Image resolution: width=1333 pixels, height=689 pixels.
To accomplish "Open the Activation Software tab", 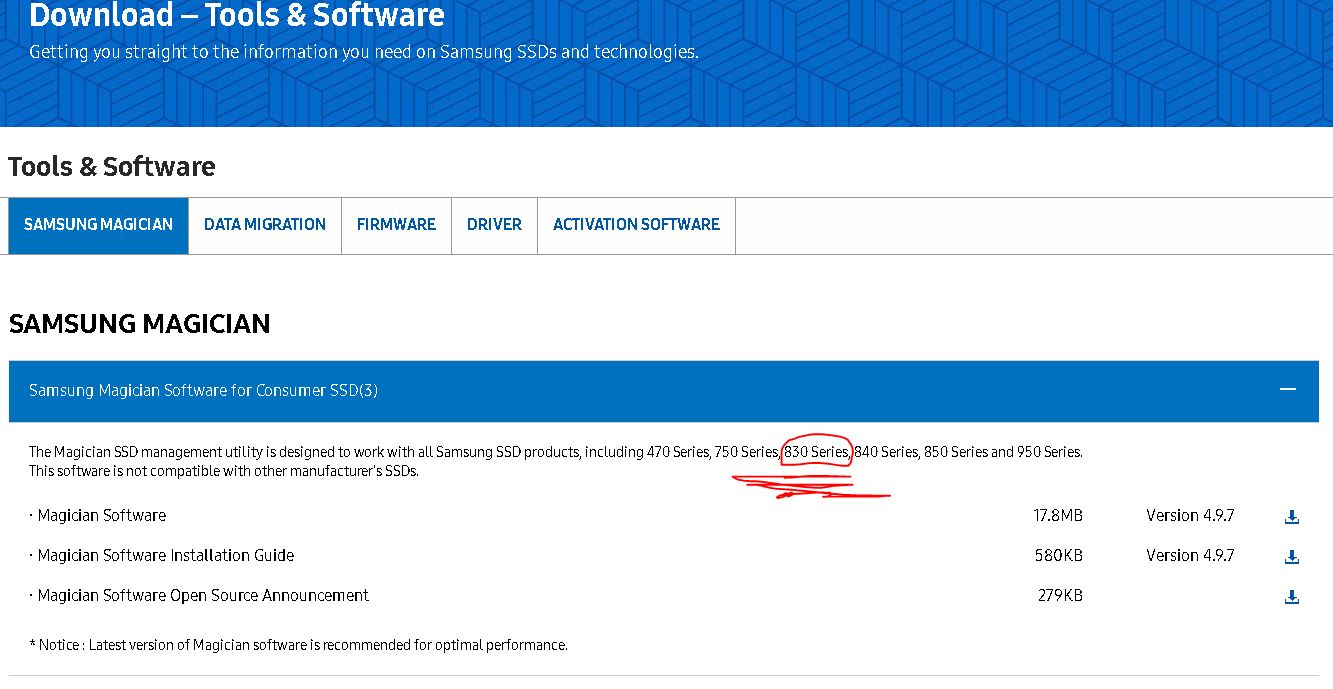I will point(636,225).
